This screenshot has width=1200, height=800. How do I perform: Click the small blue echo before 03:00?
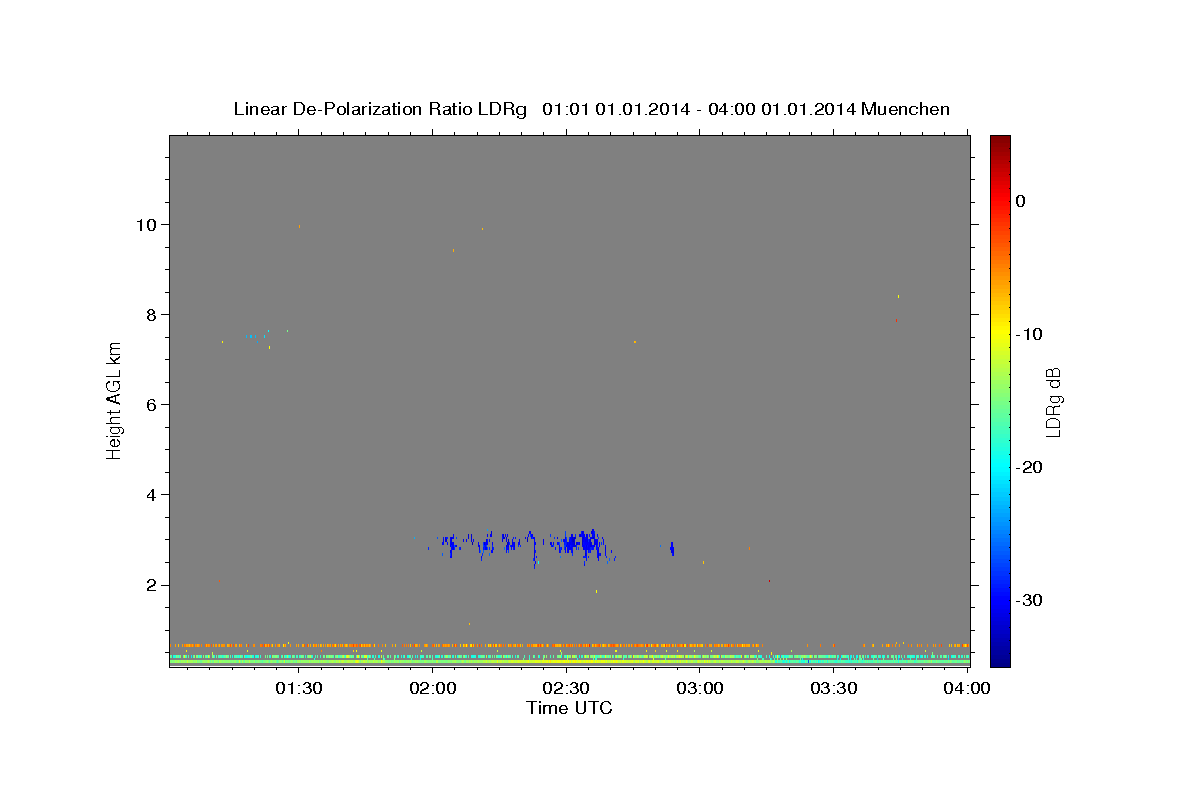point(672,548)
